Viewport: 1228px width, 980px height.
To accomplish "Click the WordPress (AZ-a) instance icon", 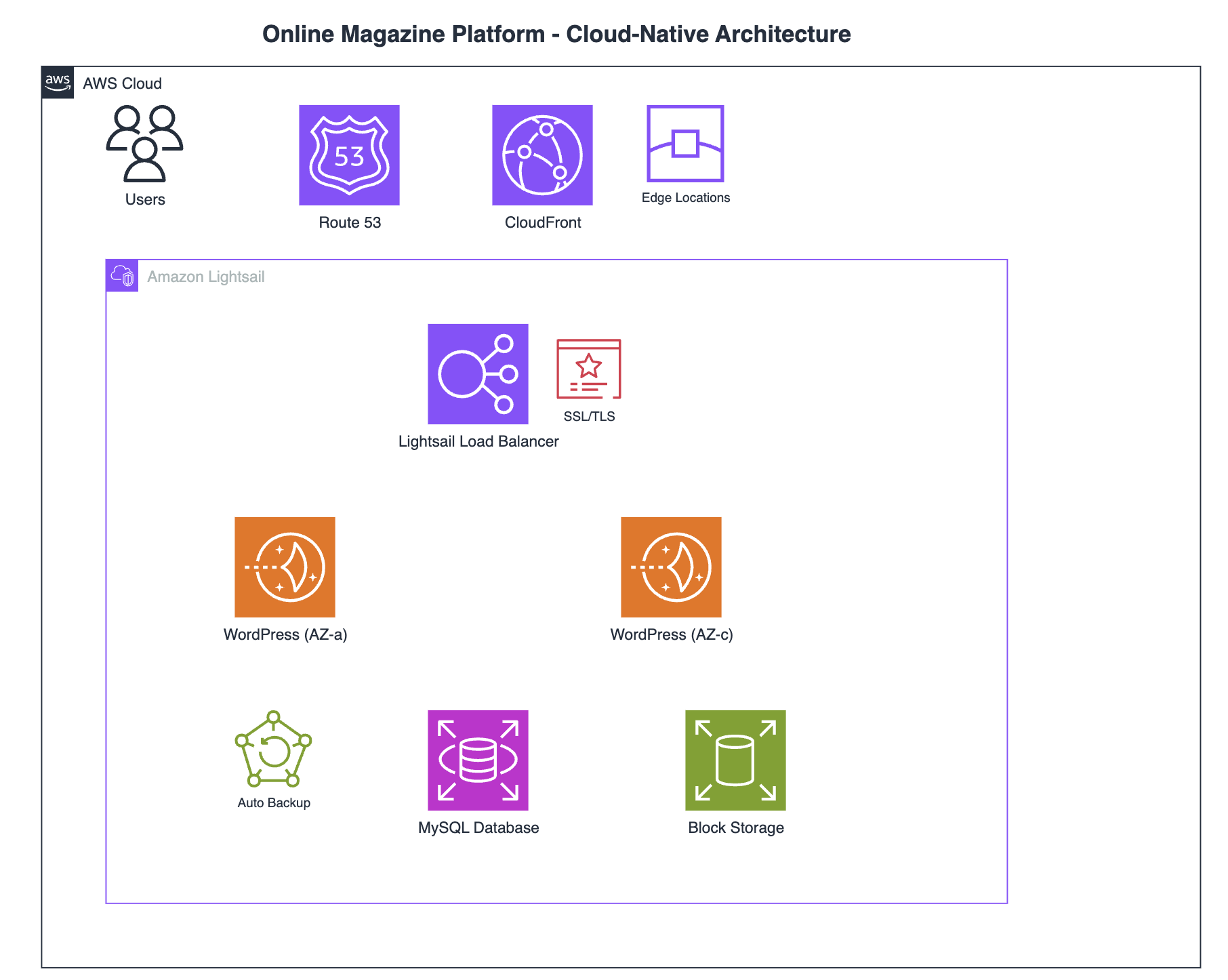I will pyautogui.click(x=285, y=567).
